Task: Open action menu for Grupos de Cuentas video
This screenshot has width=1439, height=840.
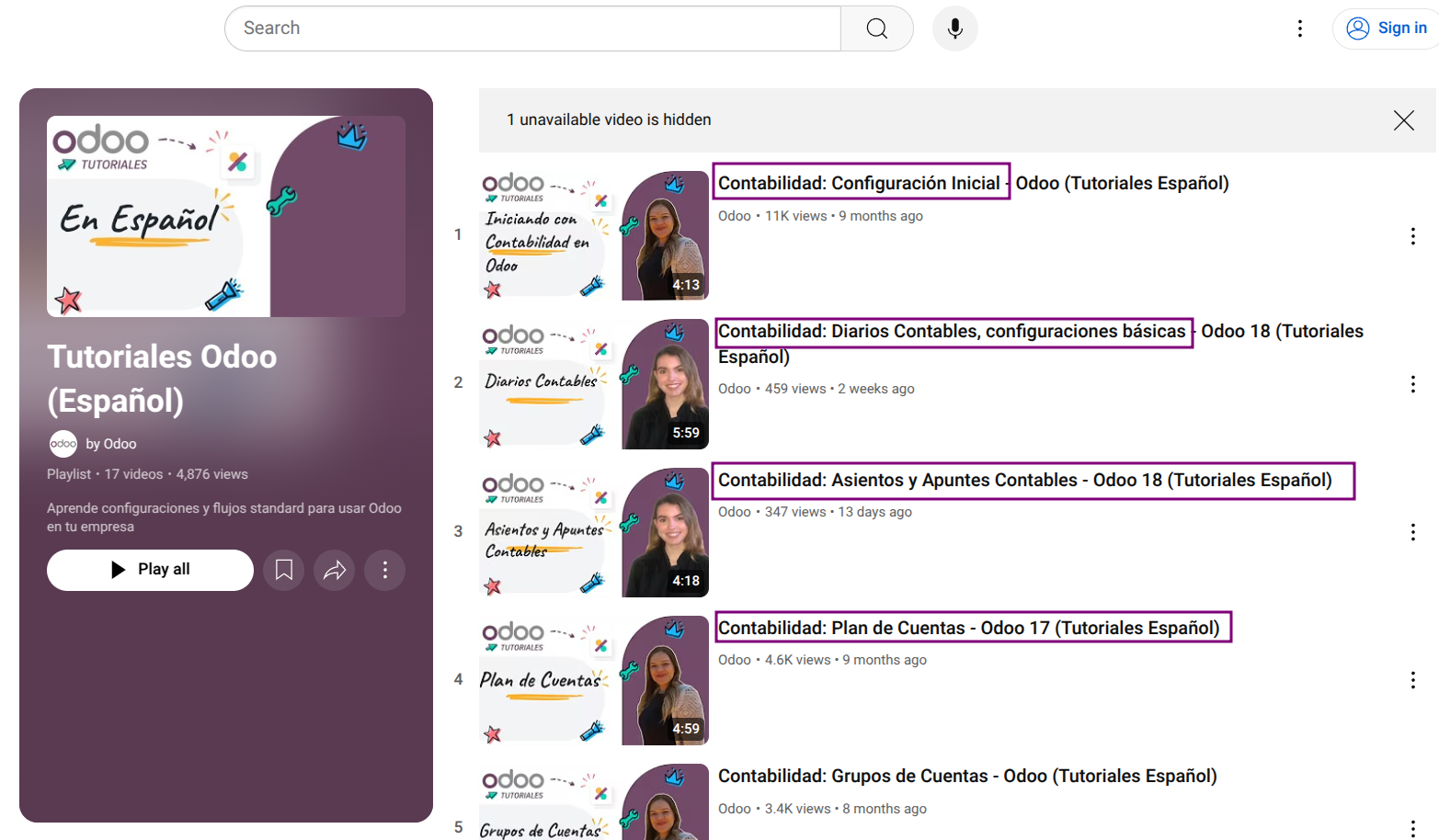Action: point(1412,828)
